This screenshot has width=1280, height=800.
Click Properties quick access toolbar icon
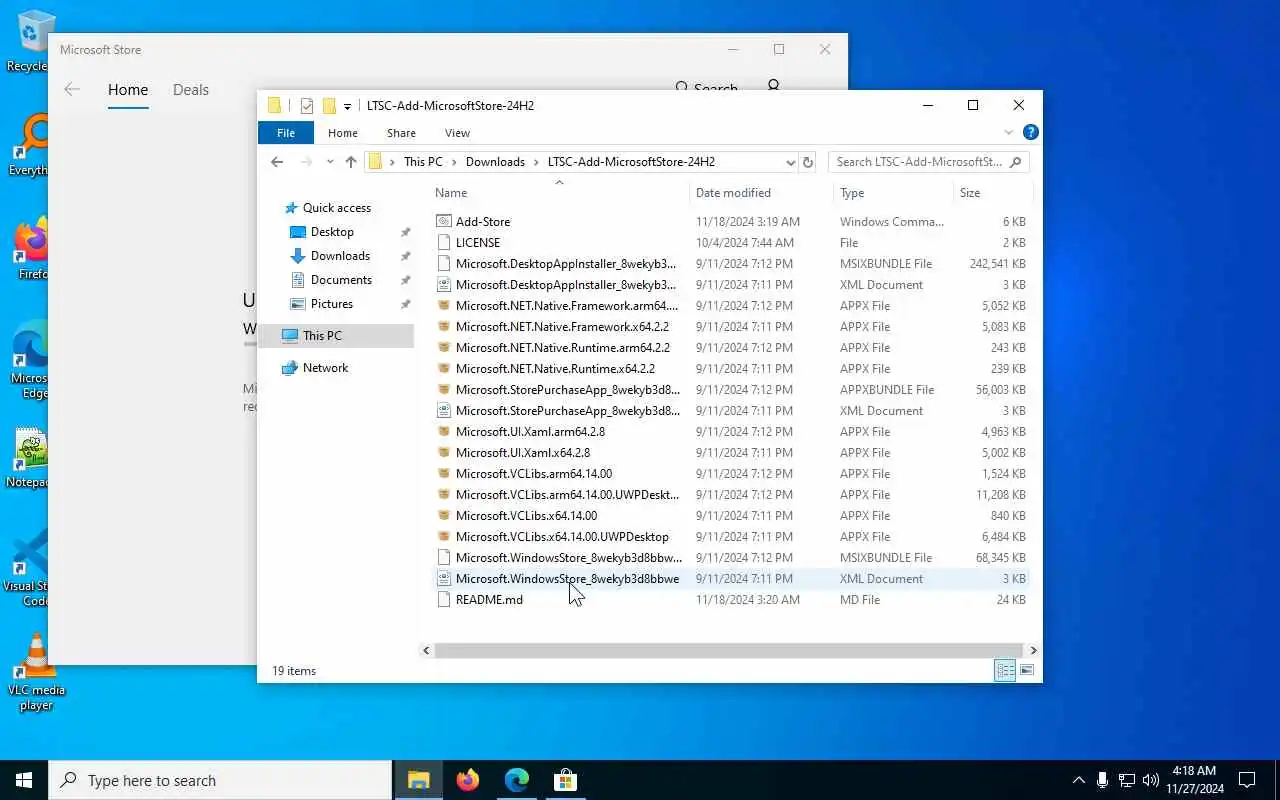pyautogui.click(x=307, y=106)
